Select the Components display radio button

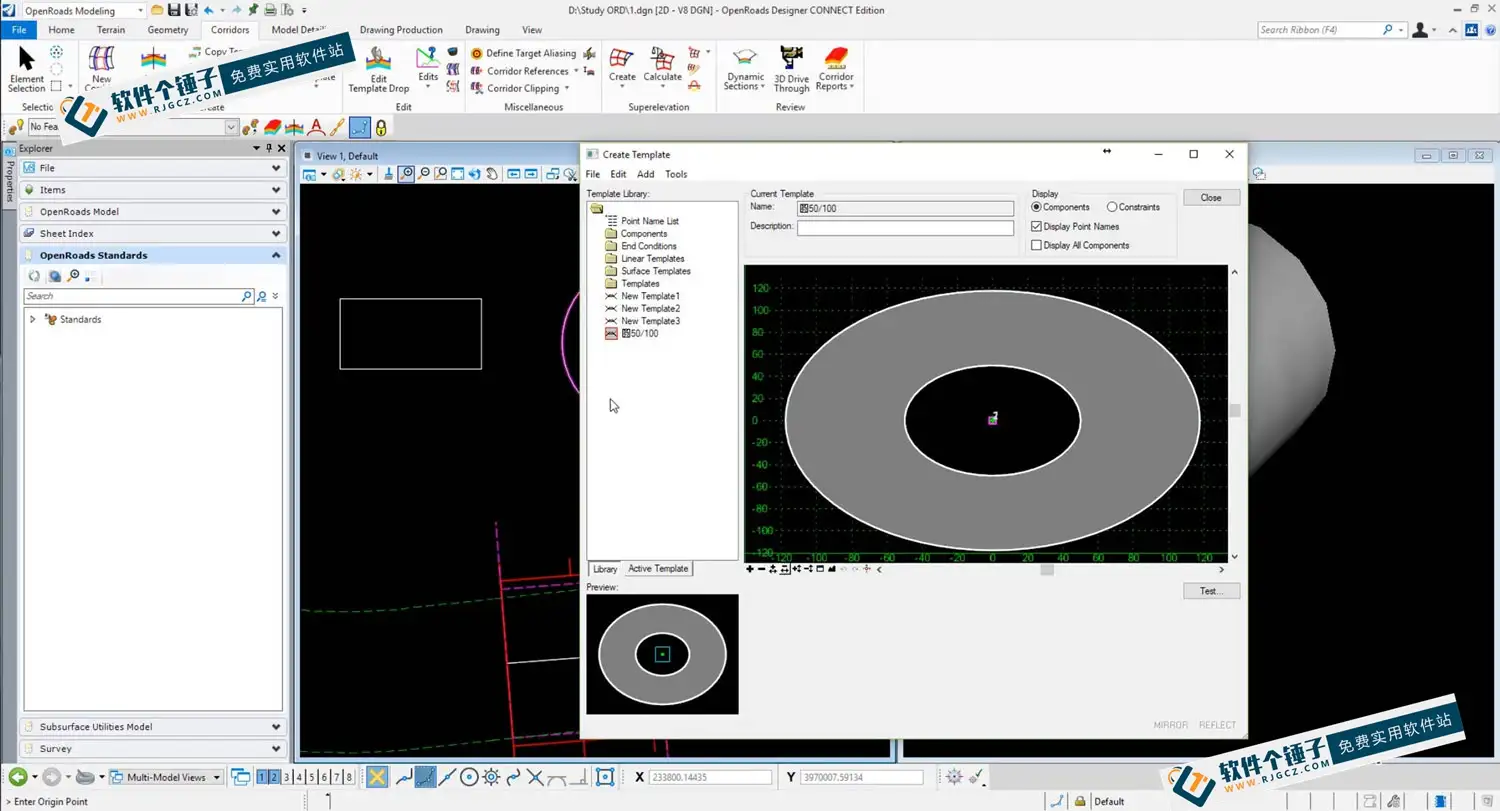point(1036,207)
